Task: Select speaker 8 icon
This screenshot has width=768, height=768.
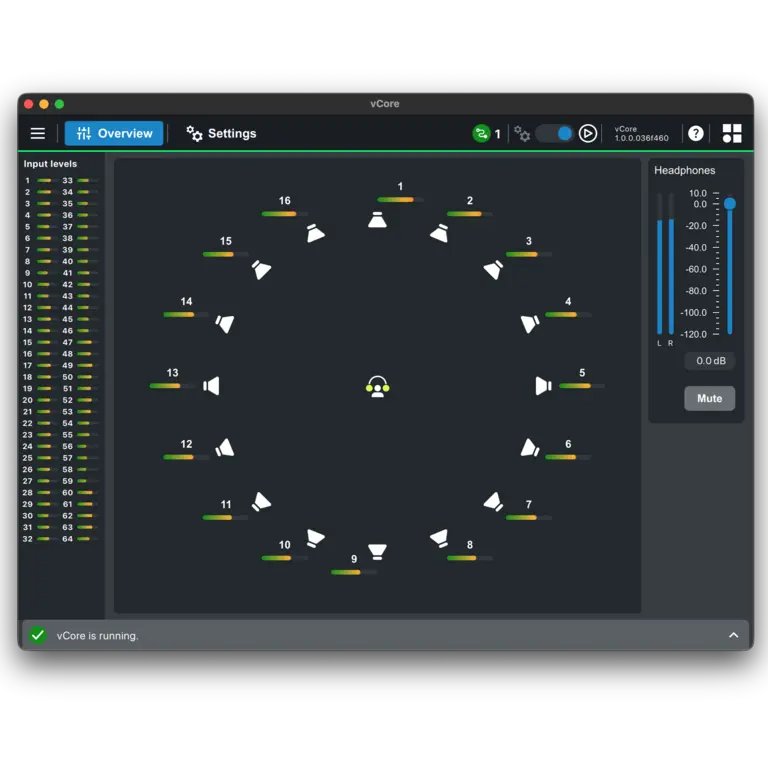Action: tap(439, 538)
